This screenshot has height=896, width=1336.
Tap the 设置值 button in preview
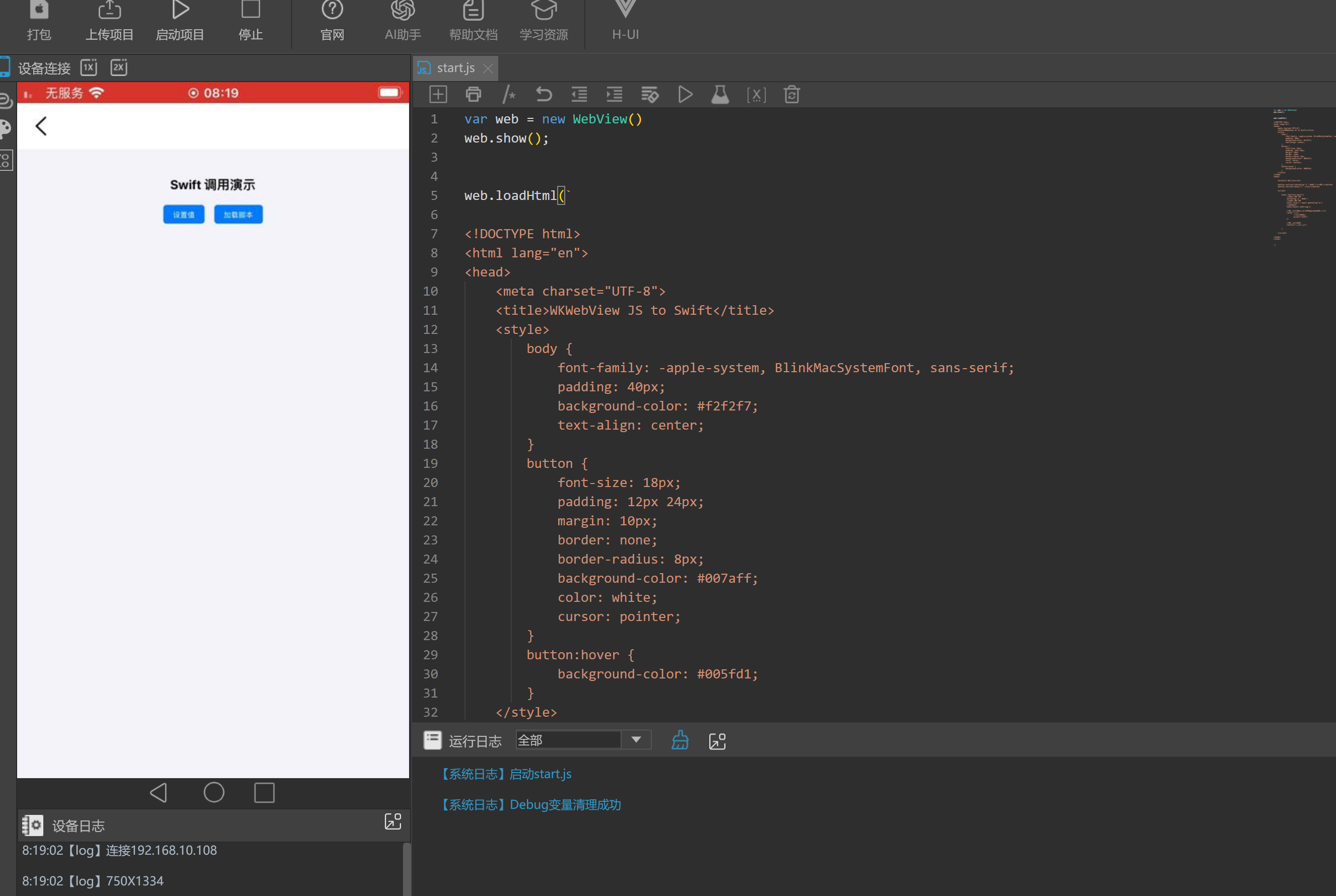[x=183, y=214]
